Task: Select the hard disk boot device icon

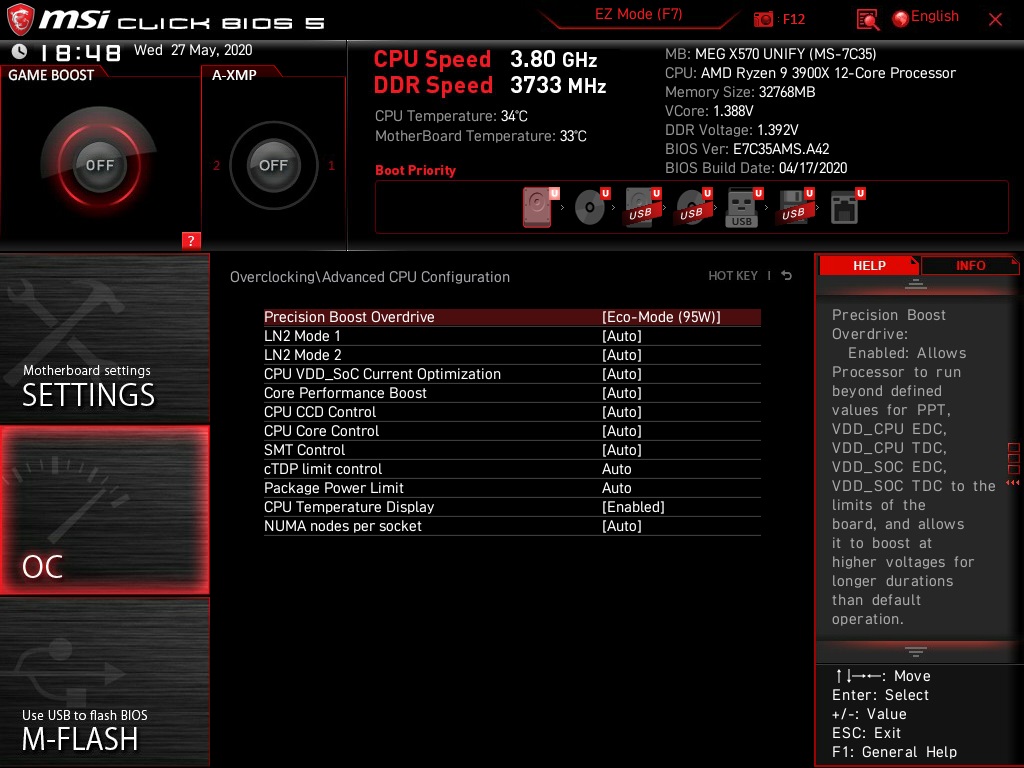Action: coord(537,207)
